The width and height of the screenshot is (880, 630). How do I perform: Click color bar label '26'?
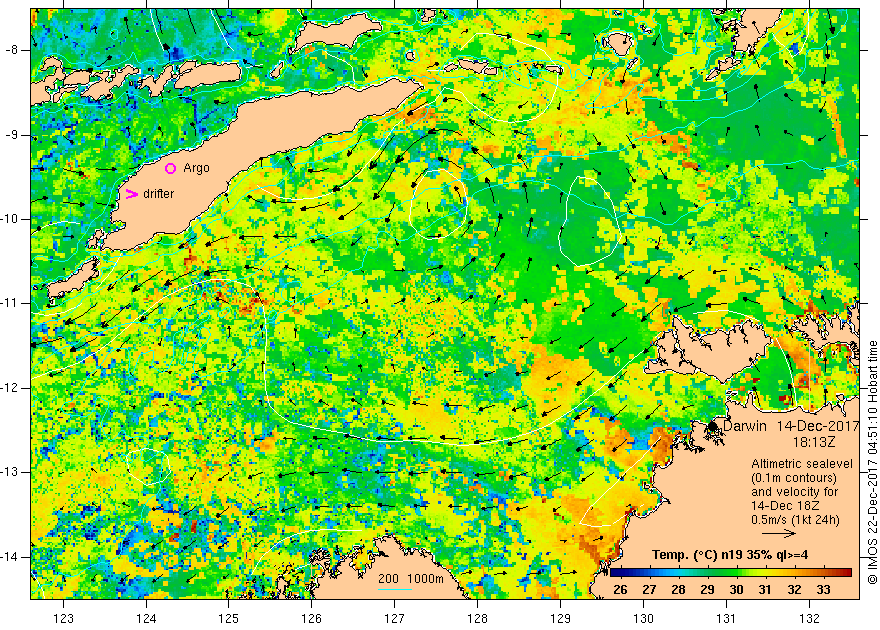[x=620, y=590]
